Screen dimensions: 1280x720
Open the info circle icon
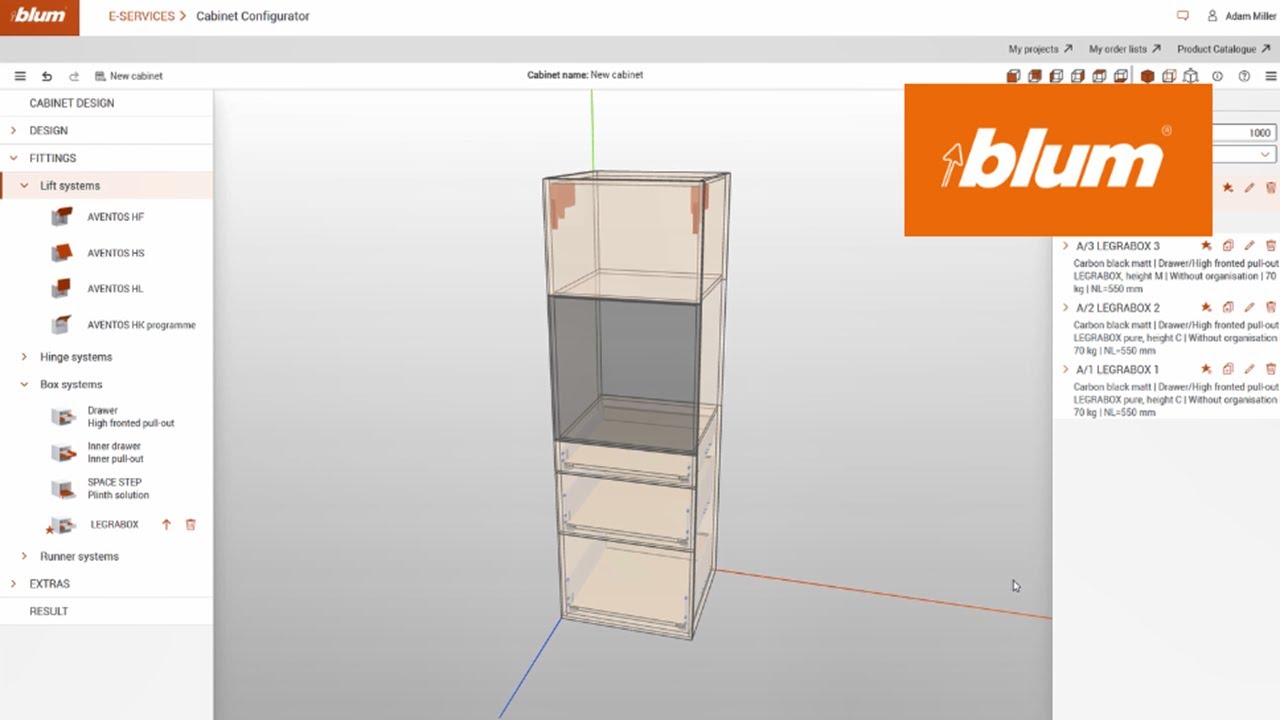1217,76
